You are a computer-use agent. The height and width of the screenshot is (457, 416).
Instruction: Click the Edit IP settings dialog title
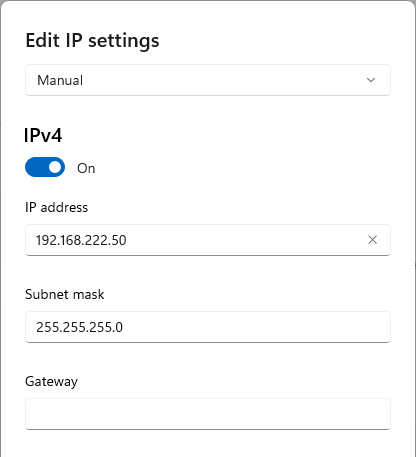pyautogui.click(x=92, y=41)
